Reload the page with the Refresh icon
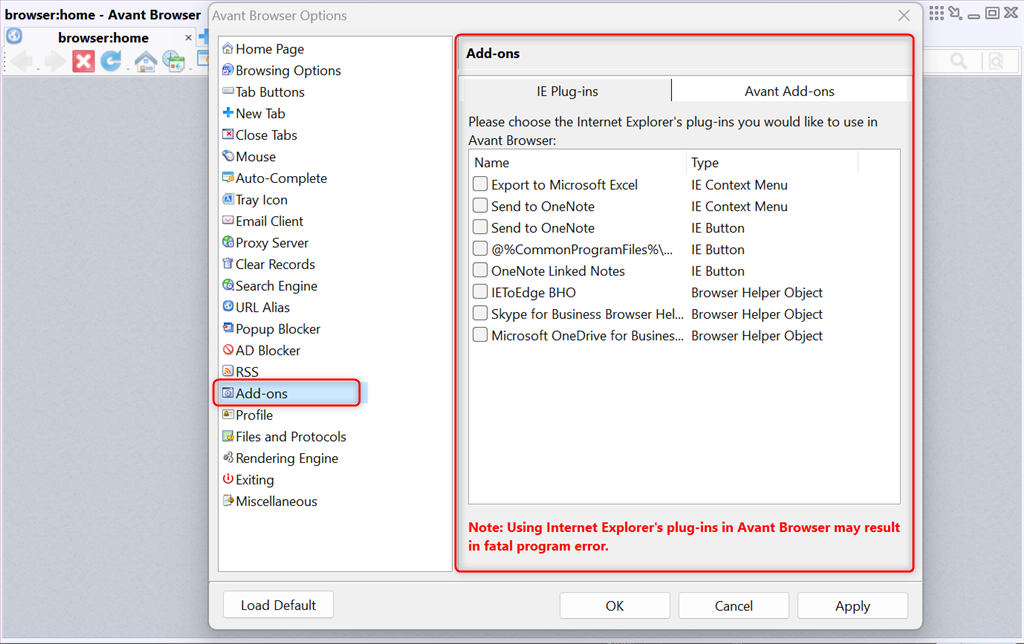The height and width of the screenshot is (644, 1024). pyautogui.click(x=110, y=61)
